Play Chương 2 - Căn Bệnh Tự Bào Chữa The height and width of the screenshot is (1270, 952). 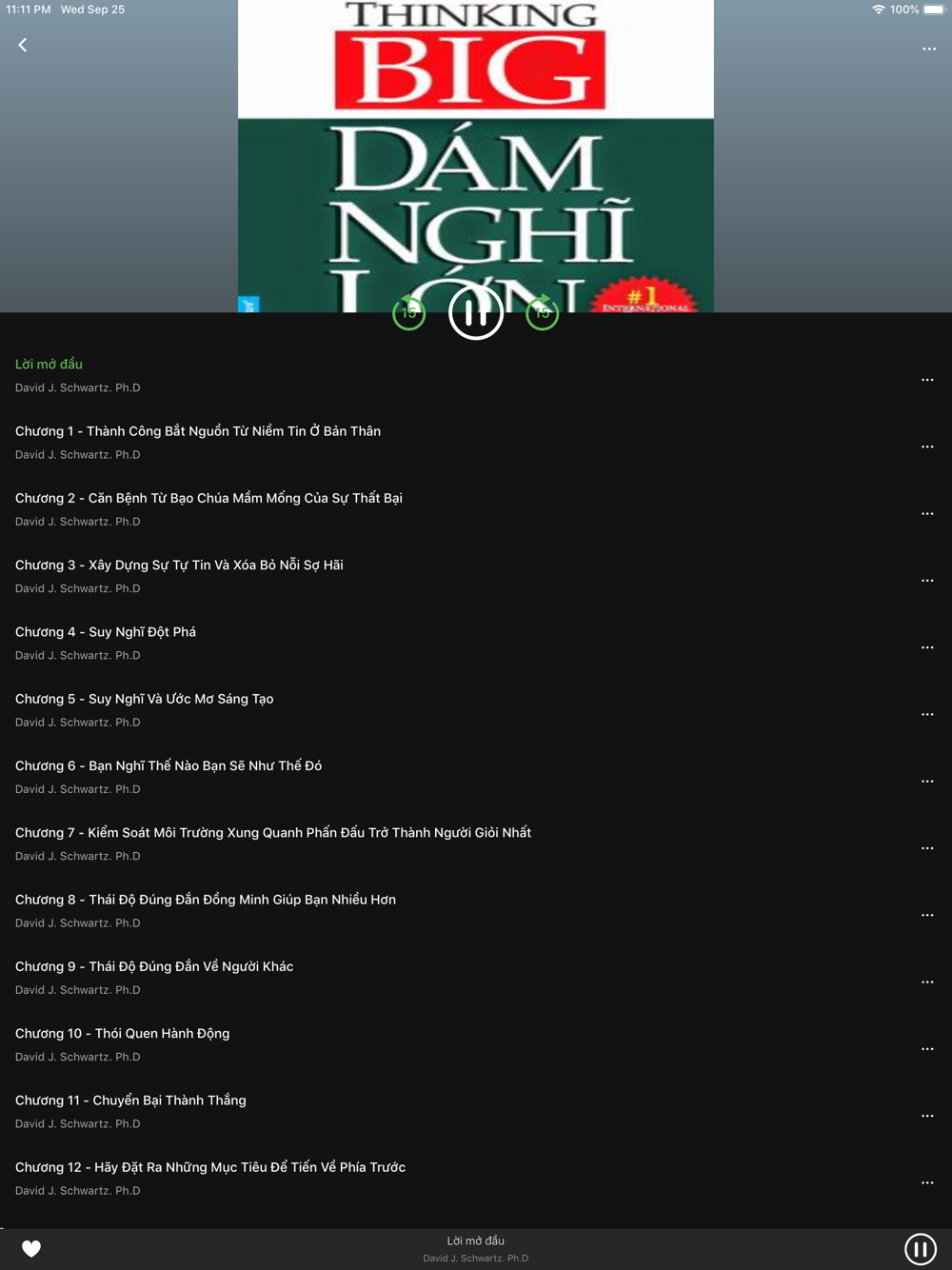click(208, 498)
